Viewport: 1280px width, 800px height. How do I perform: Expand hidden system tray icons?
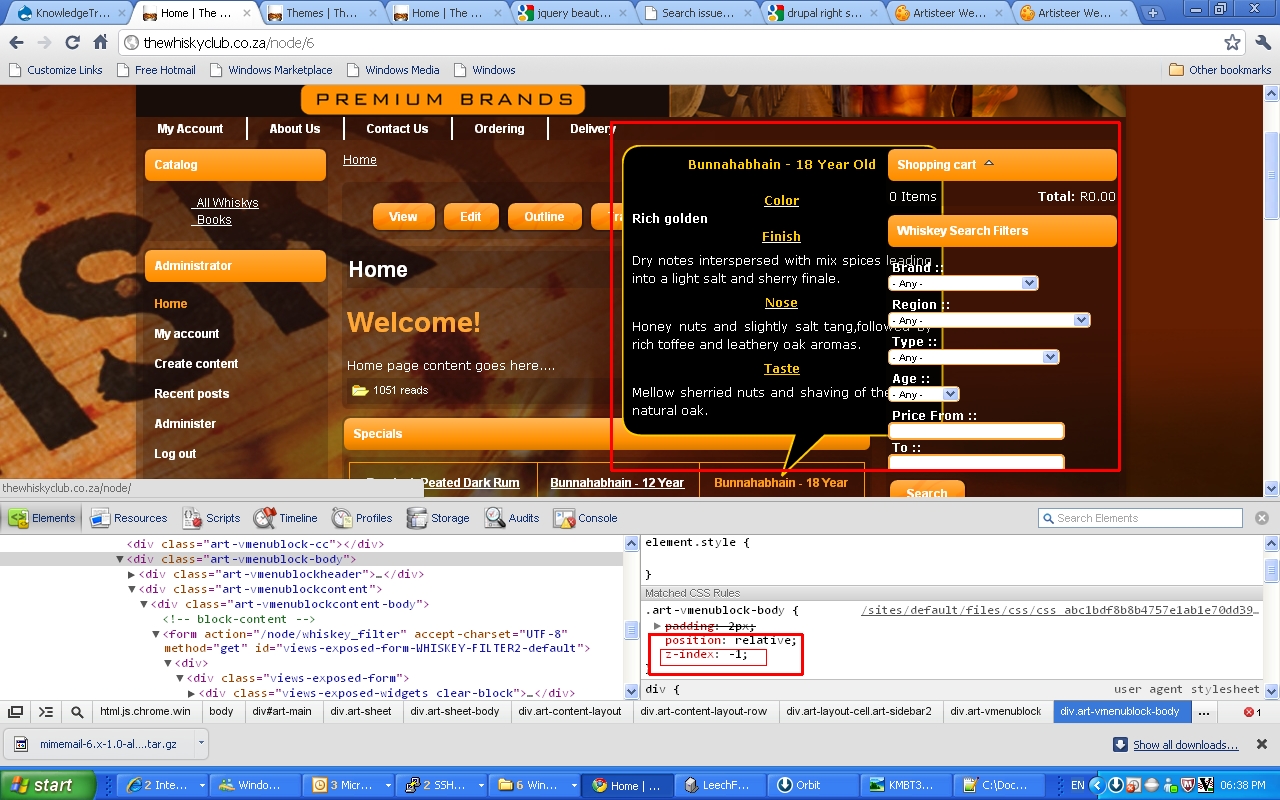tap(1097, 785)
